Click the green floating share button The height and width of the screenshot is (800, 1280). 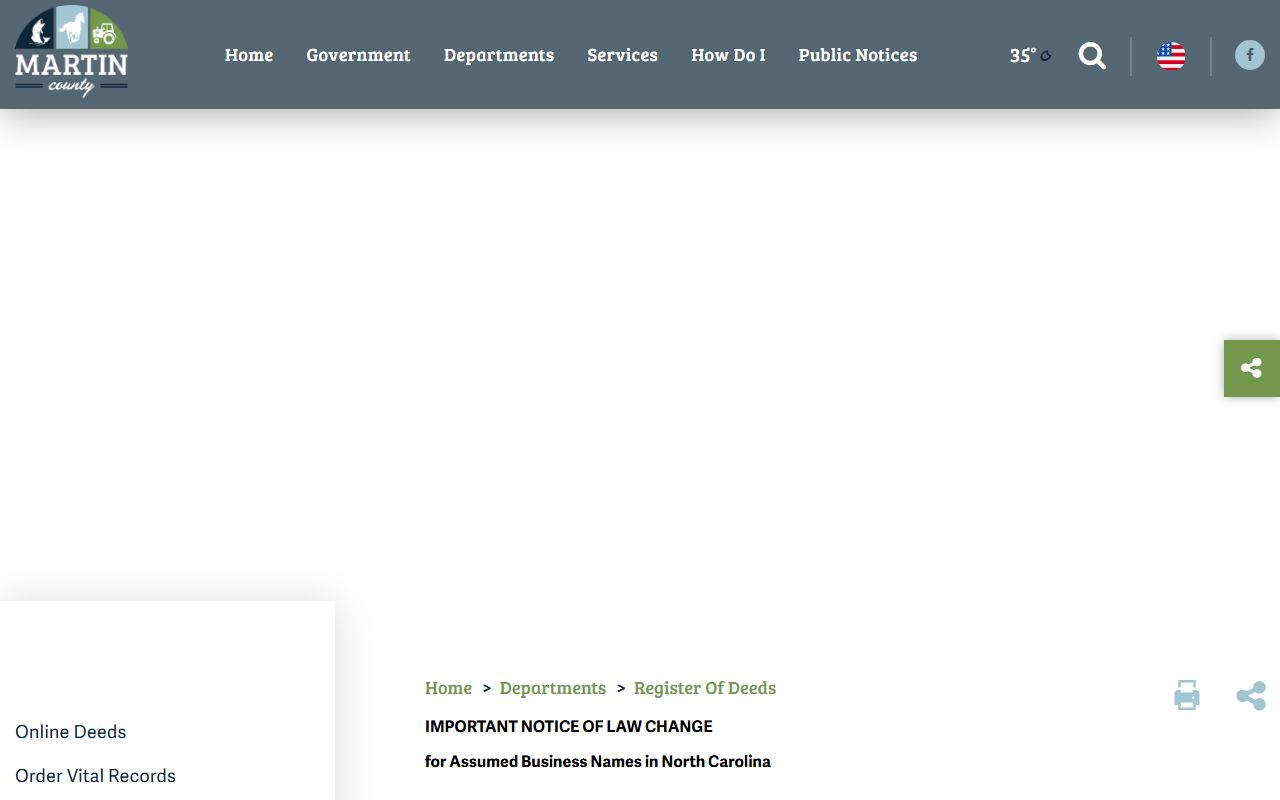(x=1252, y=368)
